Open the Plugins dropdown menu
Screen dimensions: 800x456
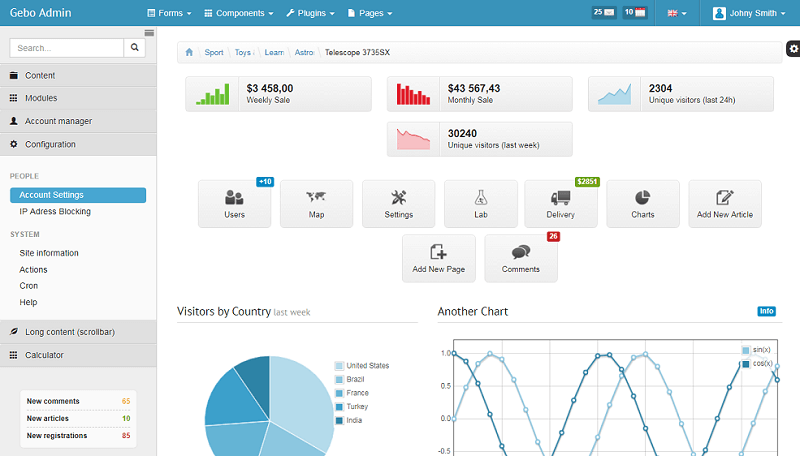click(310, 13)
